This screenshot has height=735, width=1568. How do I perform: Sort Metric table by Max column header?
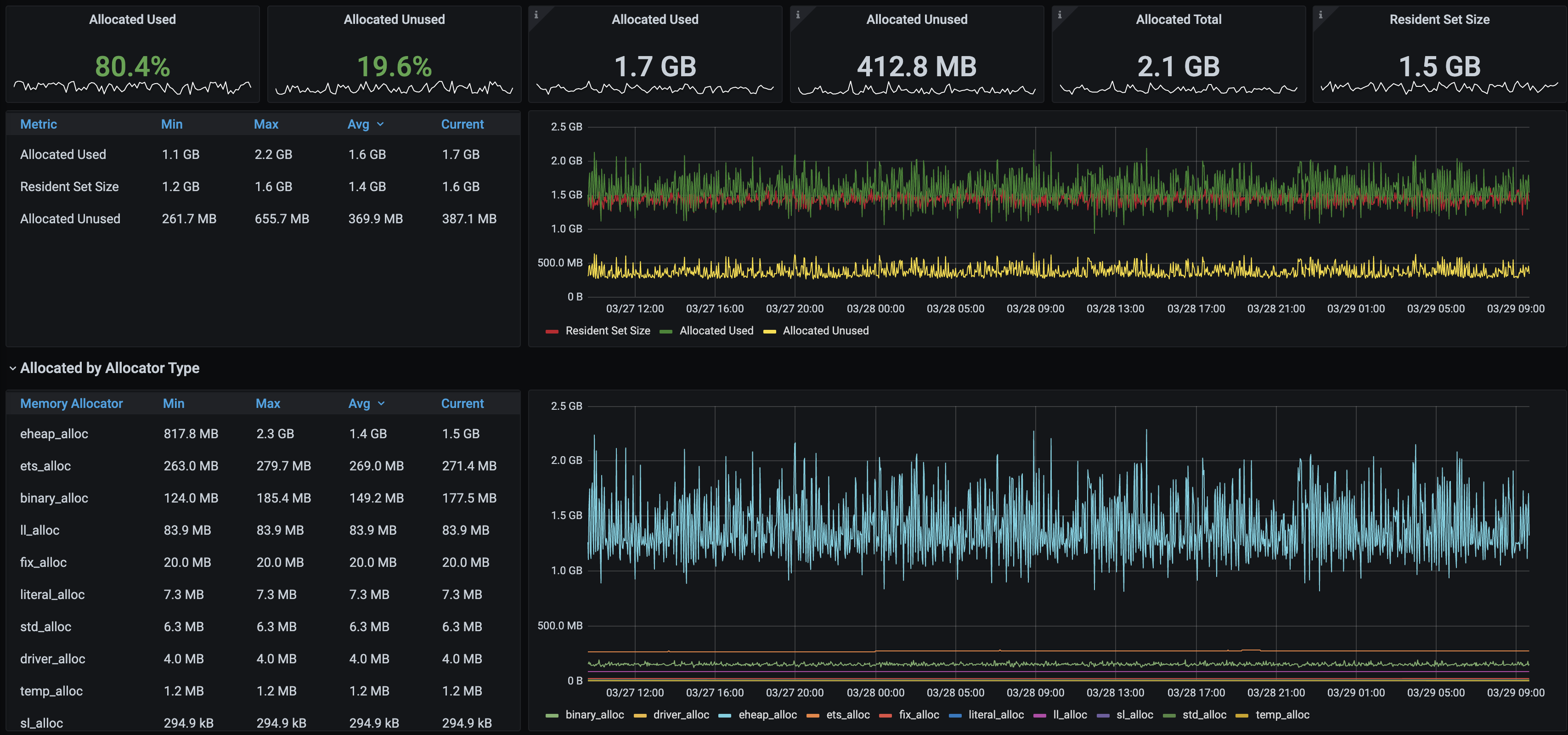(x=266, y=124)
